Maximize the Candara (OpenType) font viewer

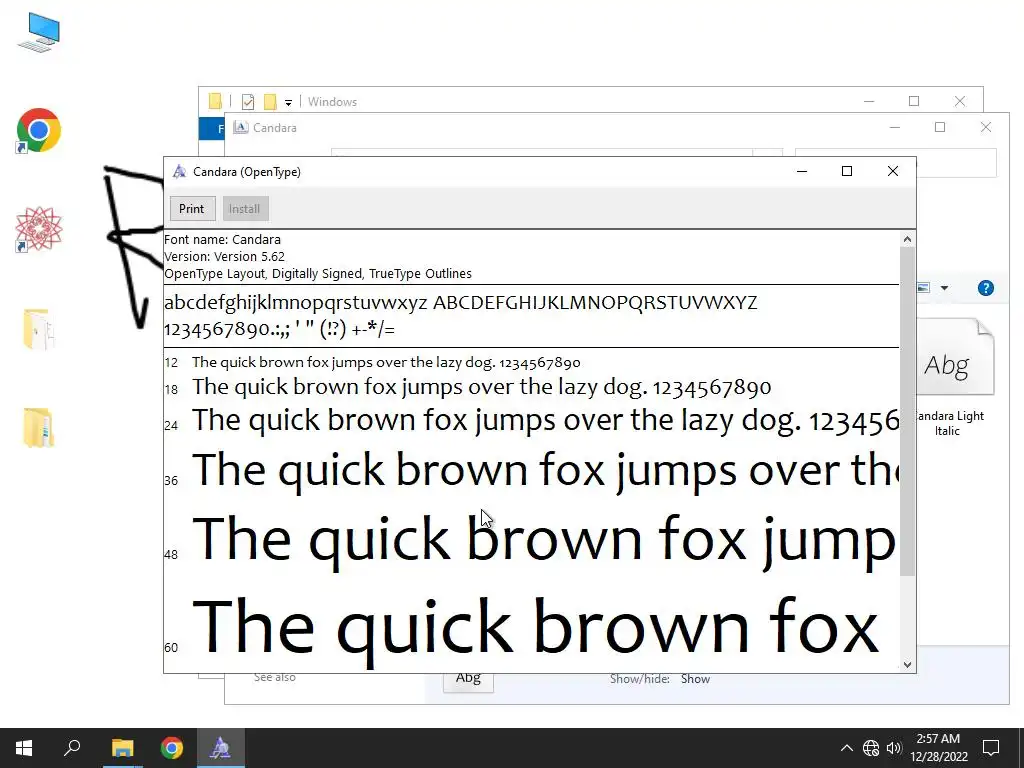click(x=847, y=171)
